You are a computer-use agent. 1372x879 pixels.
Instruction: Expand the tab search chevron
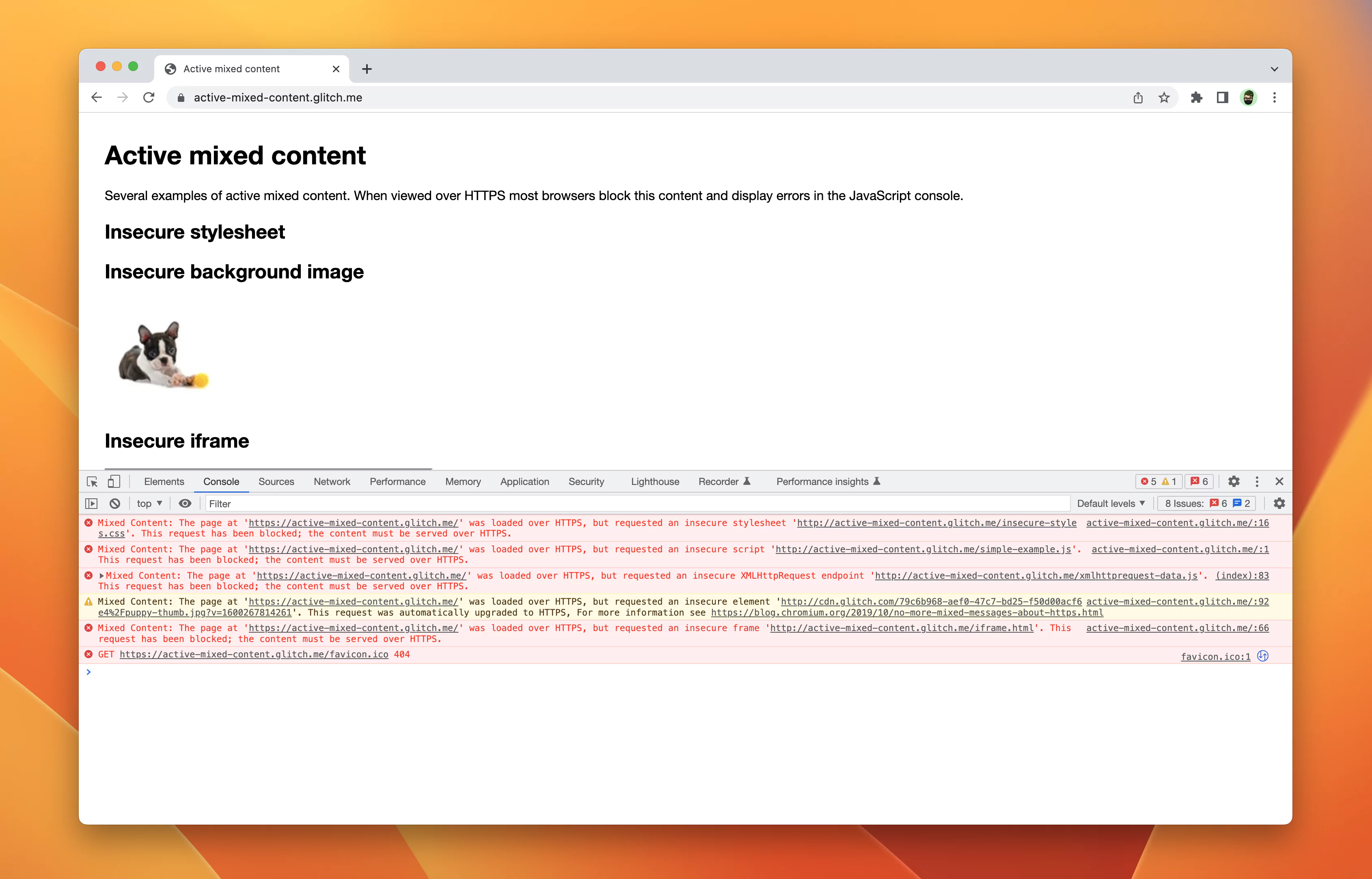point(1274,69)
